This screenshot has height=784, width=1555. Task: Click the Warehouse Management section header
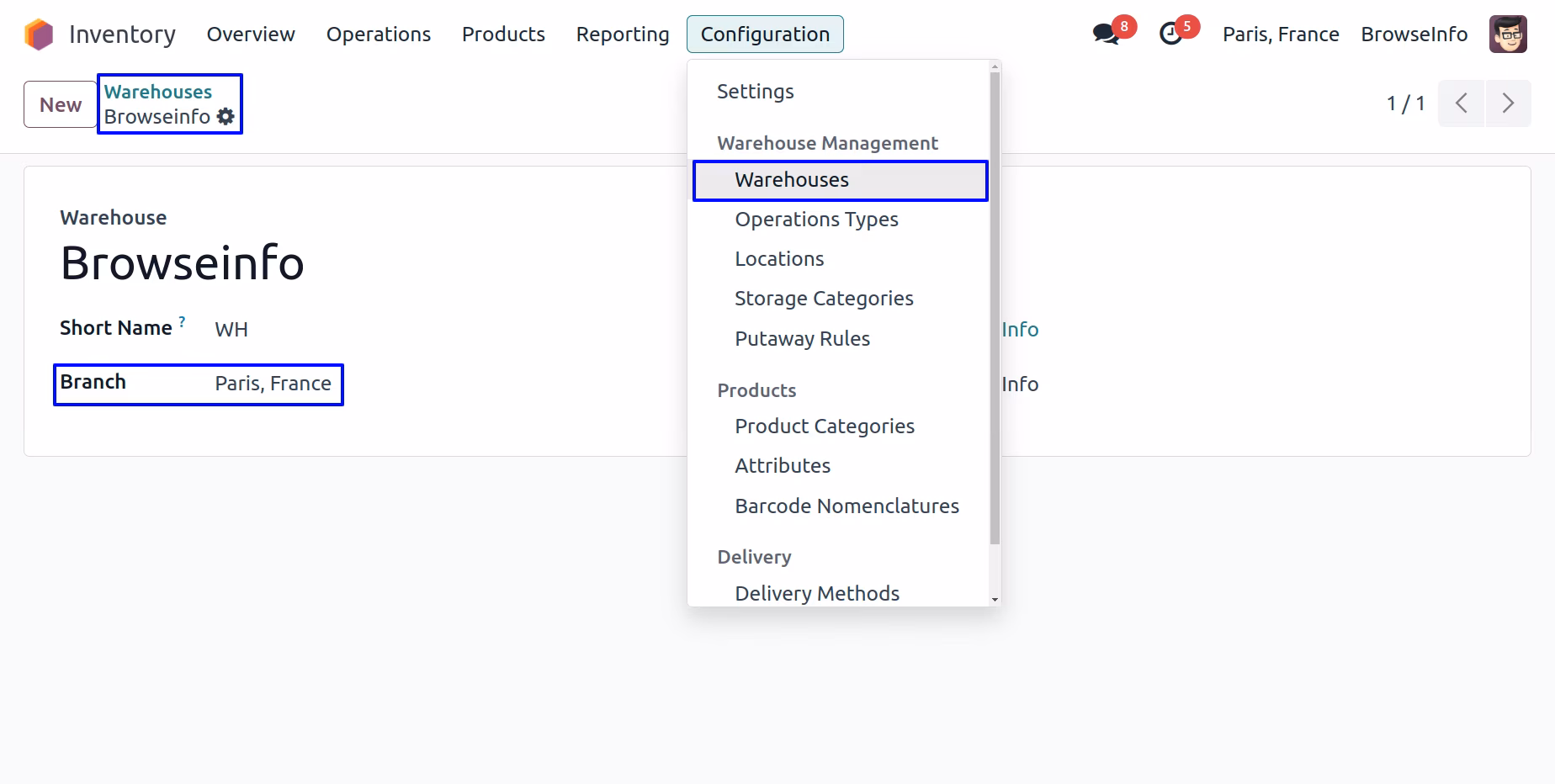click(x=827, y=144)
